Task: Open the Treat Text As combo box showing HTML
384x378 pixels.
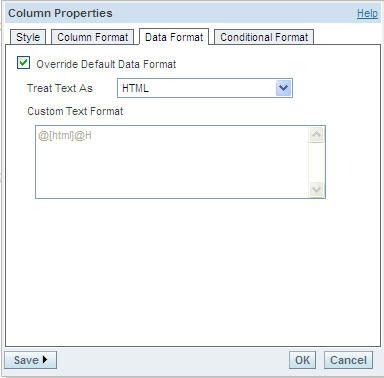Action: 205,88
